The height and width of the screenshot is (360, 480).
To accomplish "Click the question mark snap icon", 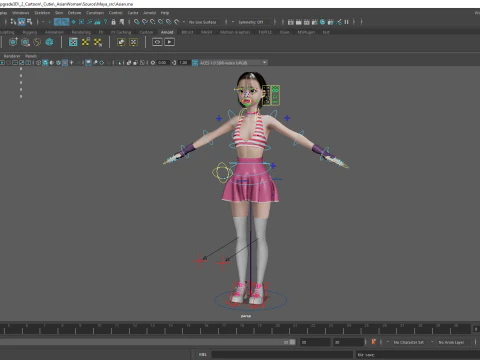I will tap(105, 22).
